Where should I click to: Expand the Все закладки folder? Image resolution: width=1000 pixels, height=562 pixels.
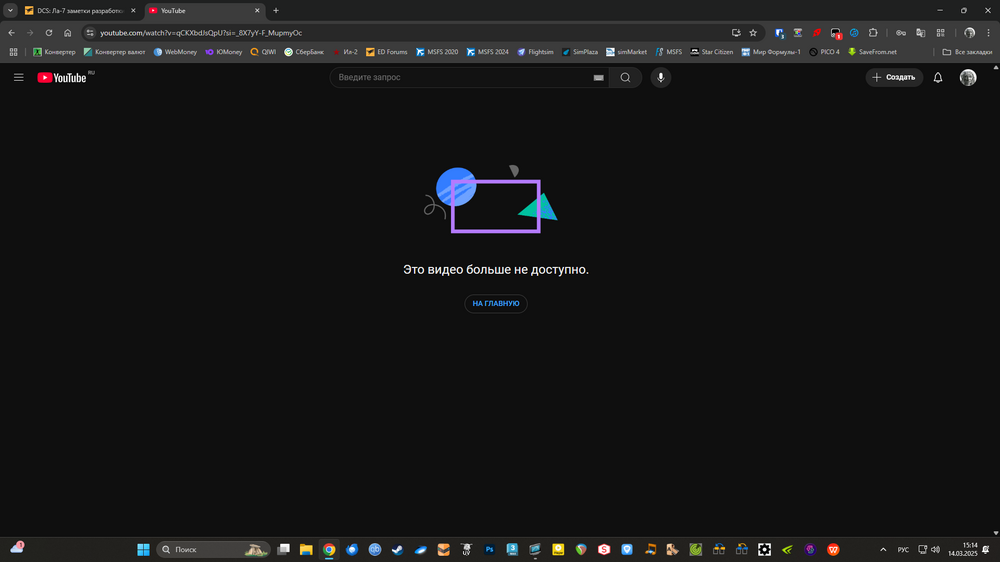coord(967,52)
